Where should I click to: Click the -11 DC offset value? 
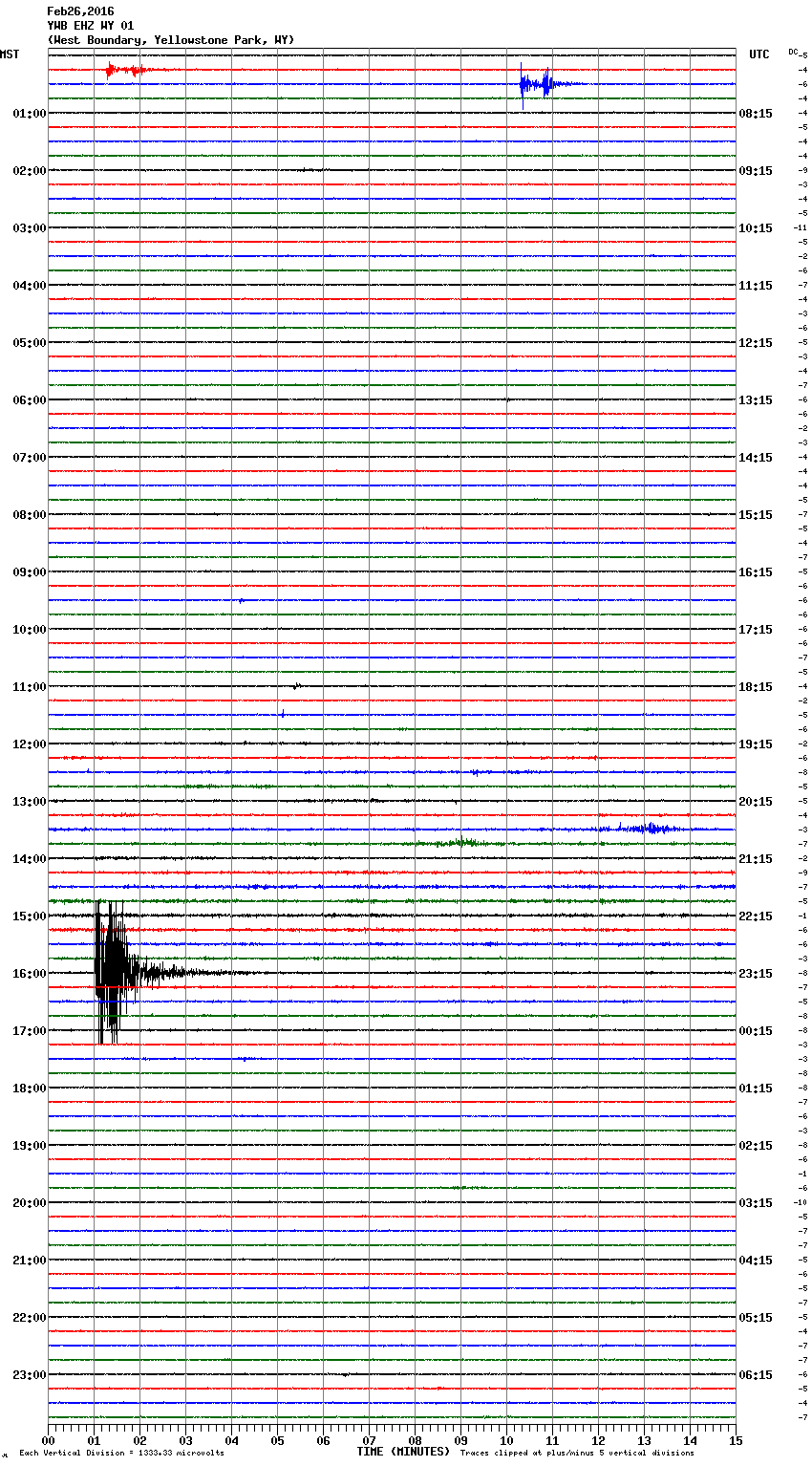[800, 227]
